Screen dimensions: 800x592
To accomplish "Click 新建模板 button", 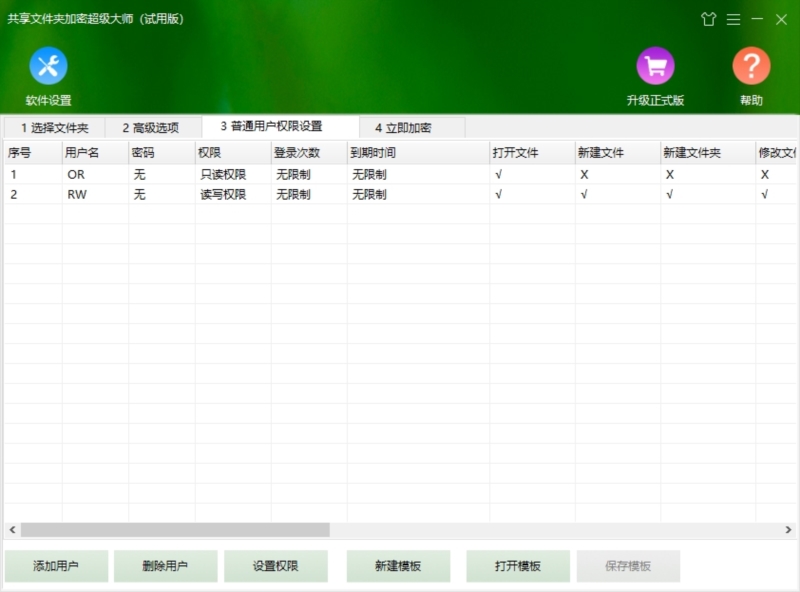I will tap(398, 565).
